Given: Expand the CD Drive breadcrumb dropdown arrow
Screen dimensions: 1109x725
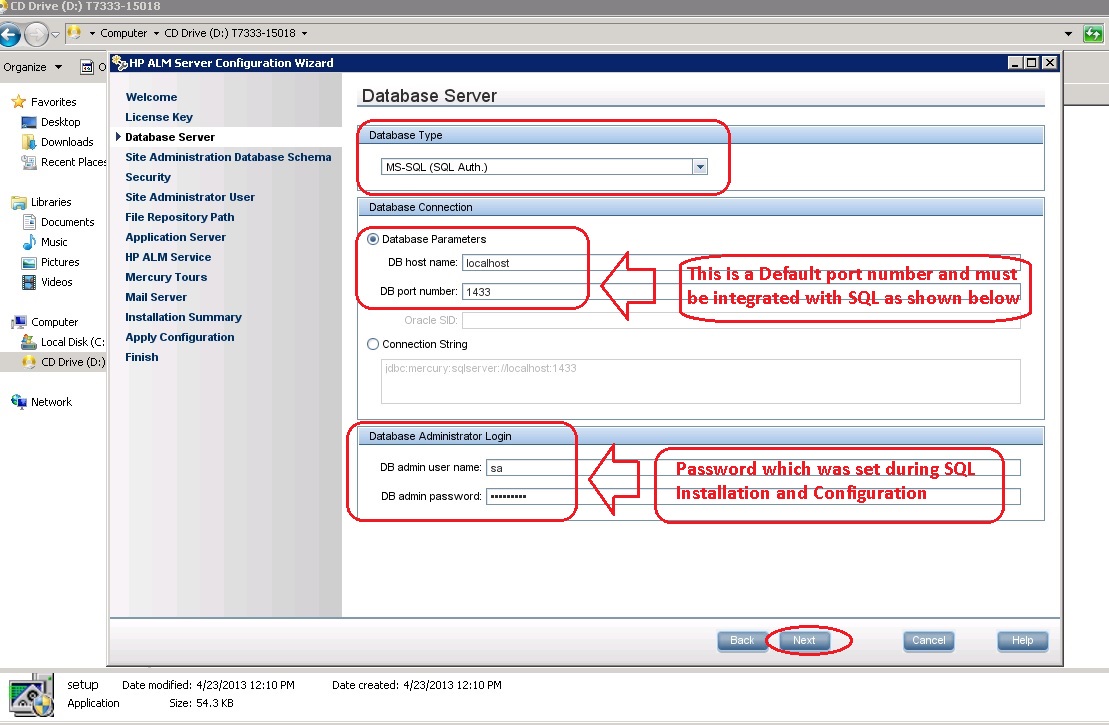Looking at the screenshot, I should 305,33.
